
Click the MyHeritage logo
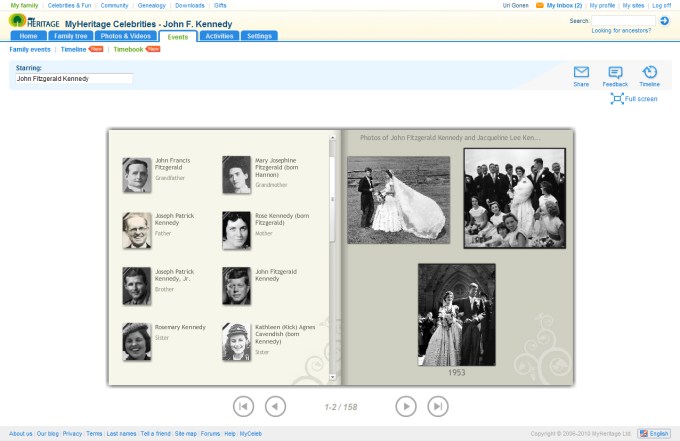click(x=34, y=23)
